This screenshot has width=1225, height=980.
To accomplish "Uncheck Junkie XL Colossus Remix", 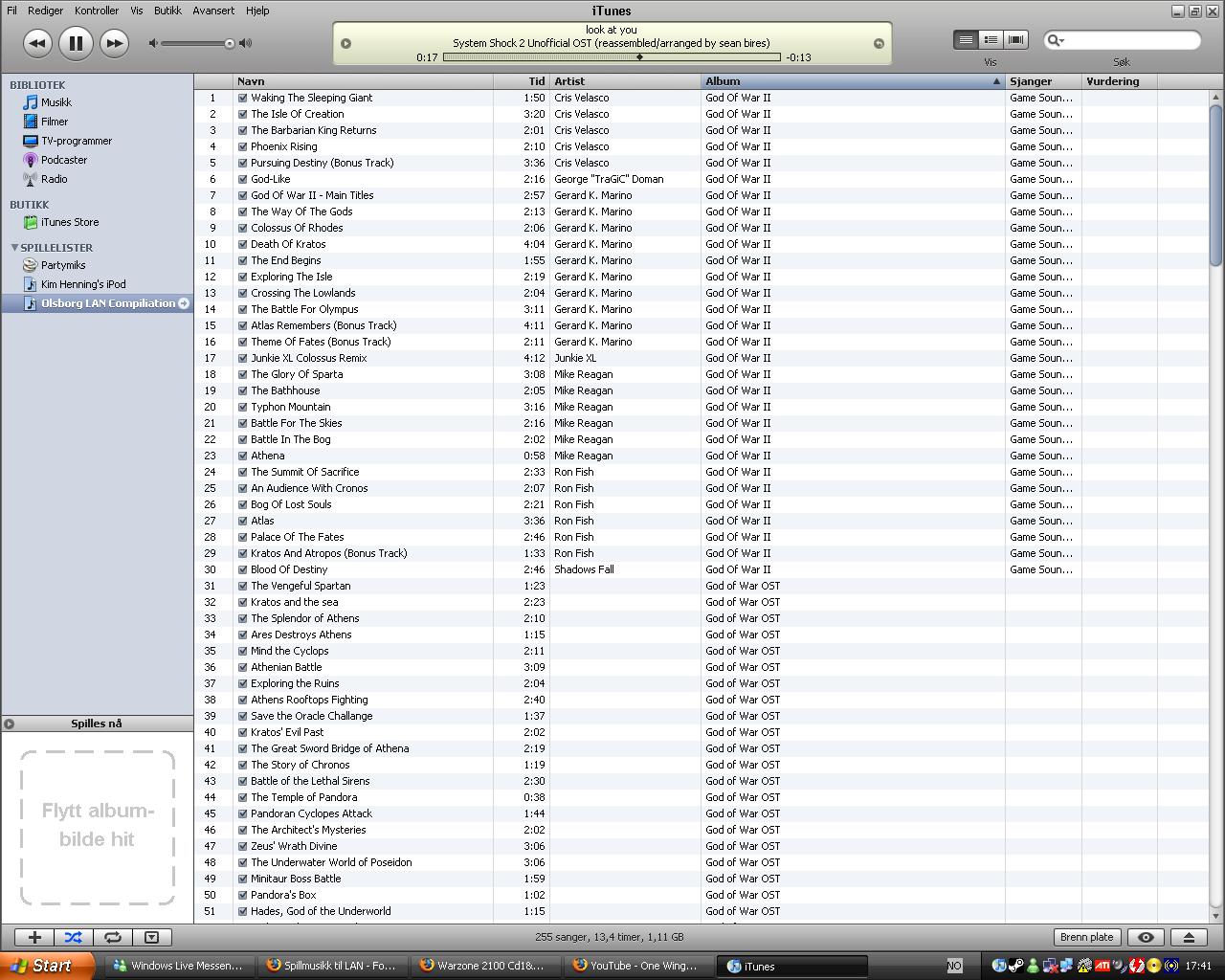I will (x=243, y=358).
